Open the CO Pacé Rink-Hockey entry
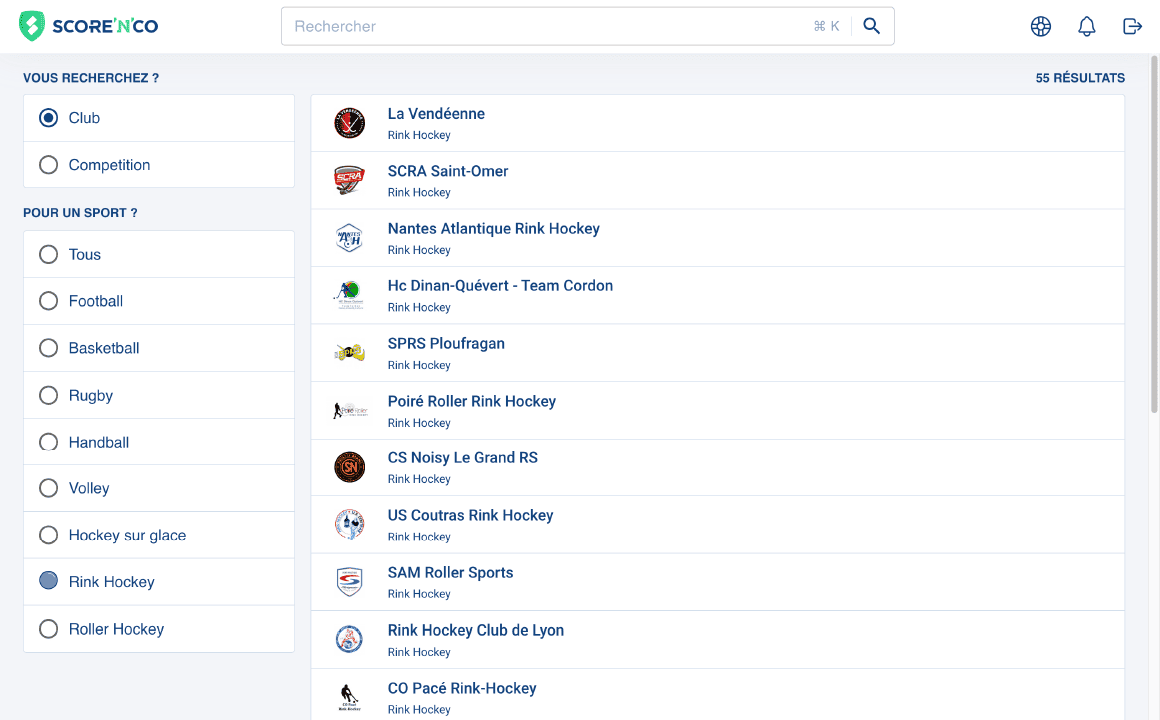This screenshot has width=1160, height=720. point(461,688)
